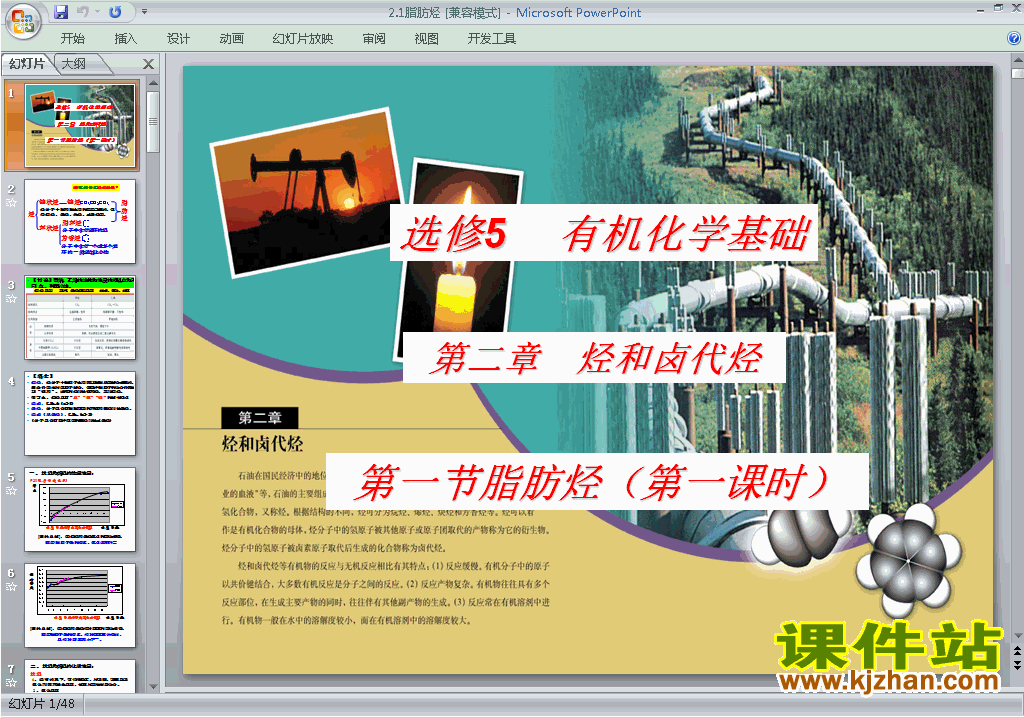1024x718 pixels.
Task: Click the animation star icon beside slide 7
Action: pyautogui.click(x=11, y=683)
